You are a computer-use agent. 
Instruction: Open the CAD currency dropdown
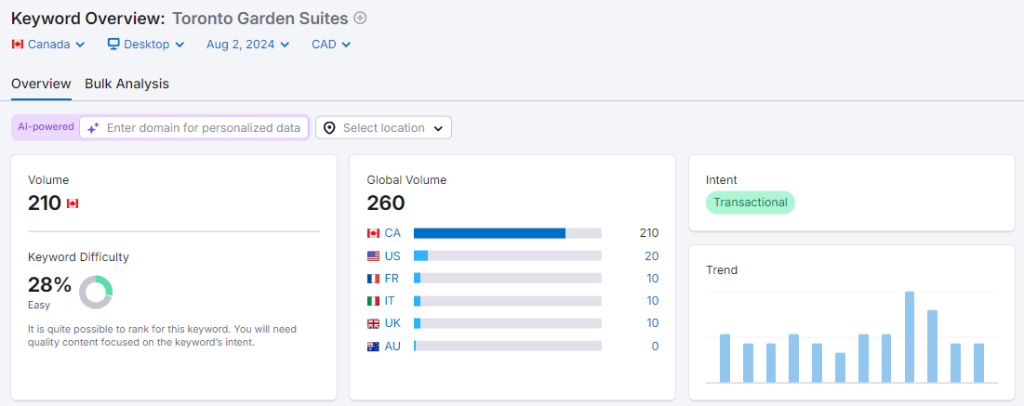(x=331, y=44)
